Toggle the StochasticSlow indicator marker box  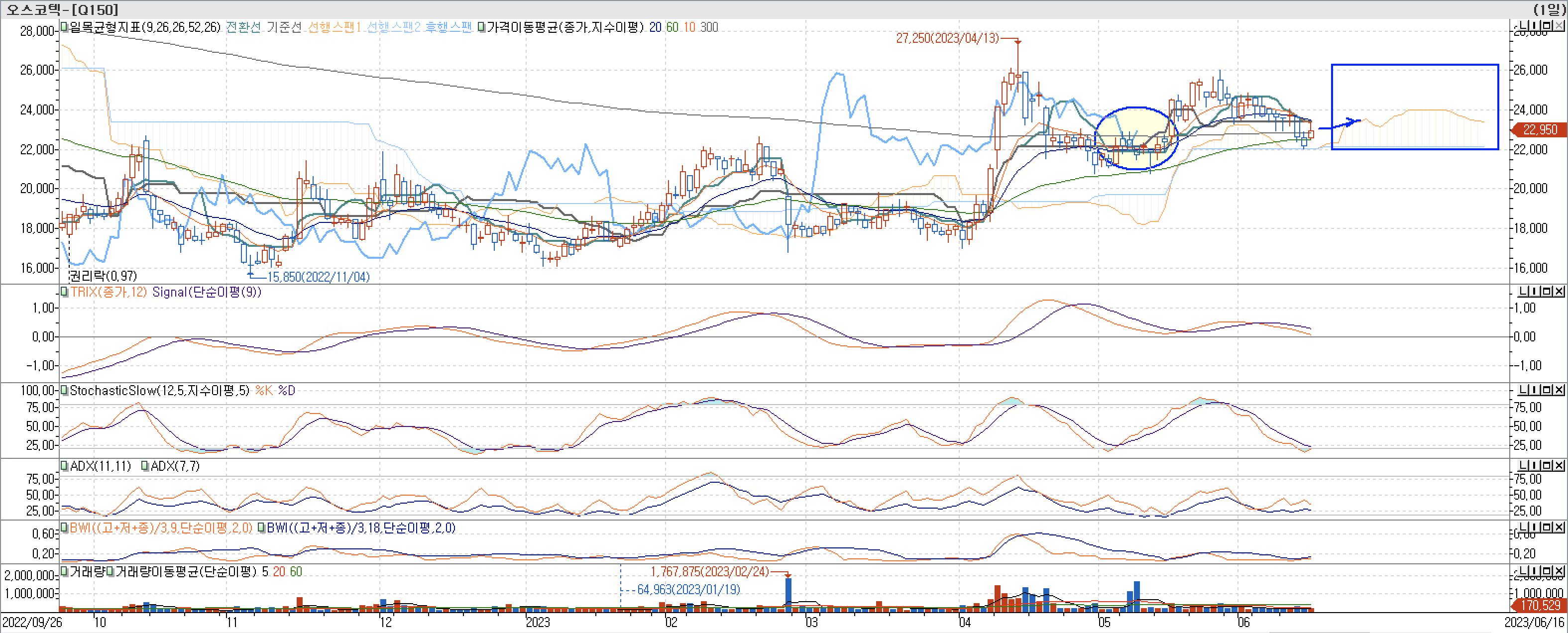point(65,391)
